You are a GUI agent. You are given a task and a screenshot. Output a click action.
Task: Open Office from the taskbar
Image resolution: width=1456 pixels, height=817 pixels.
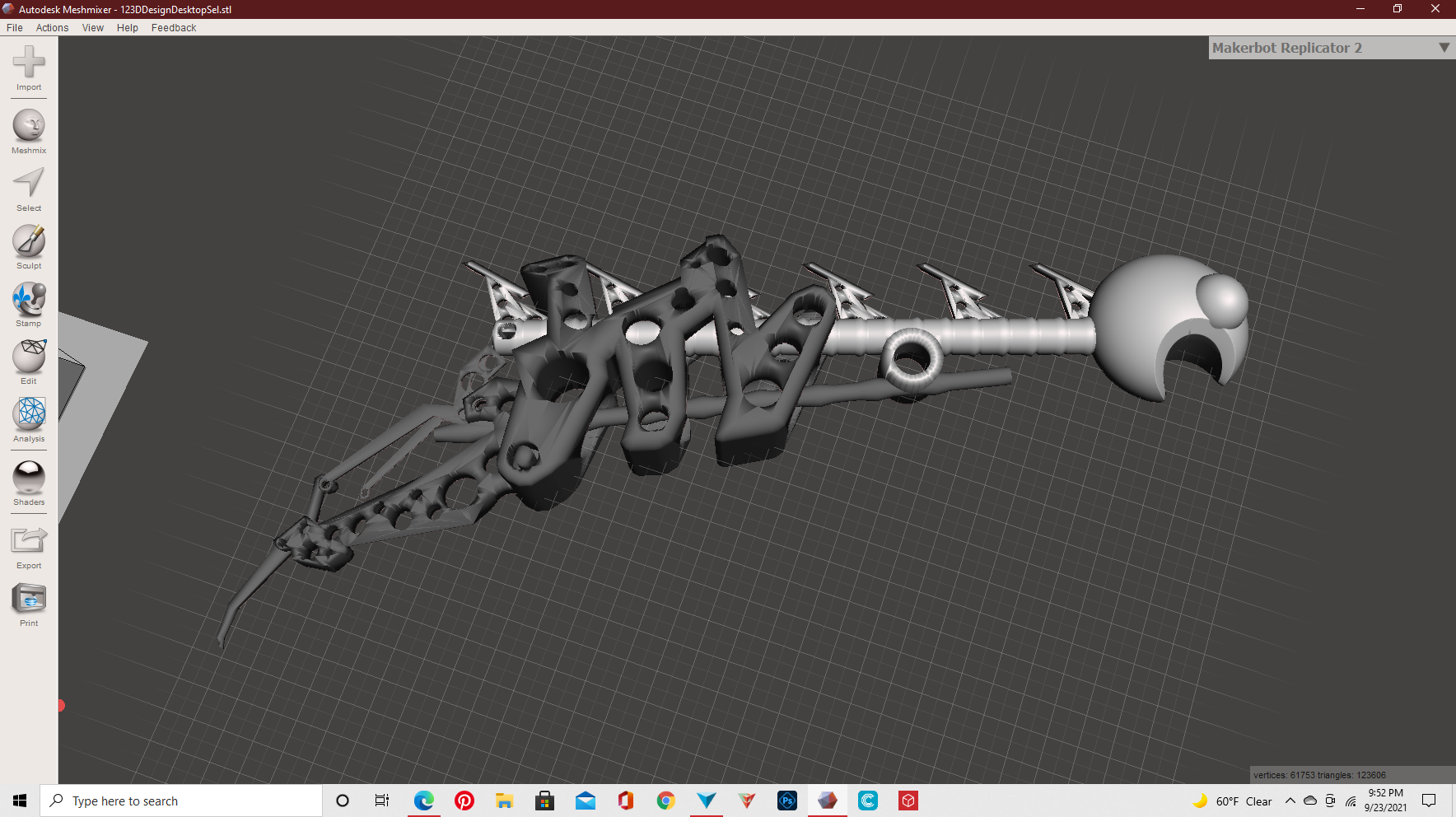click(626, 801)
